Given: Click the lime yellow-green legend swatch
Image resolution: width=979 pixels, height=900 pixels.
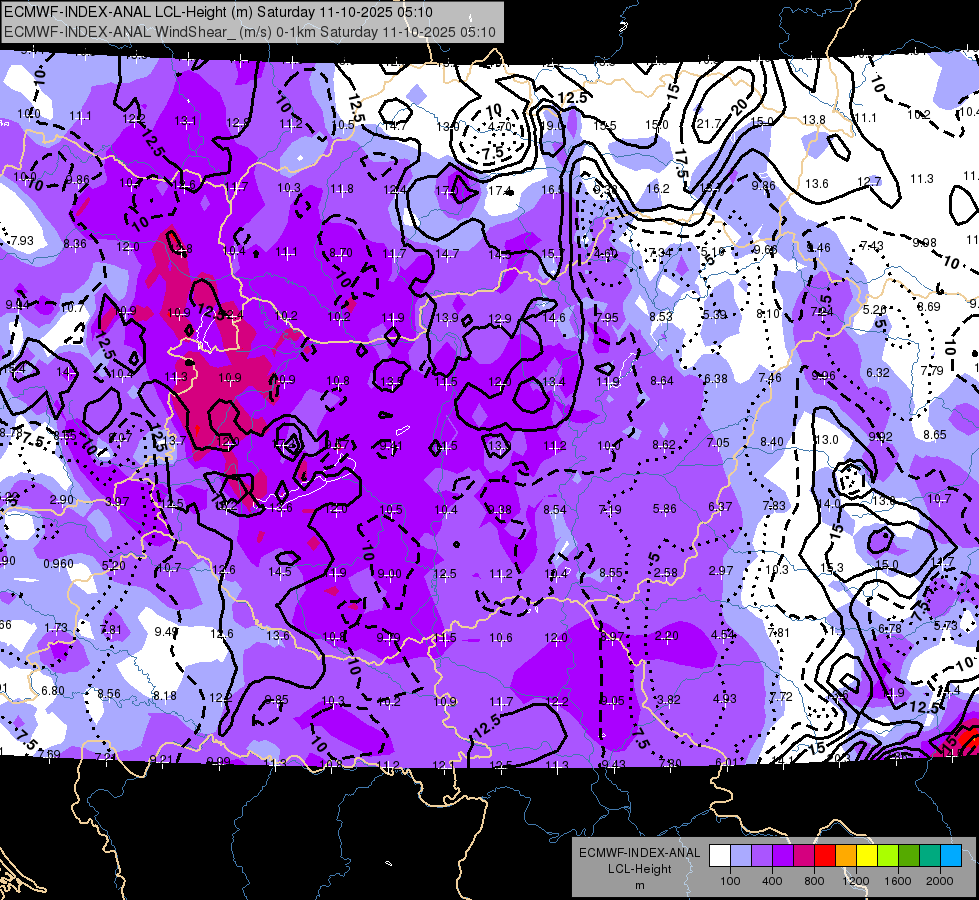Looking at the screenshot, I should pyautogui.click(x=888, y=855).
